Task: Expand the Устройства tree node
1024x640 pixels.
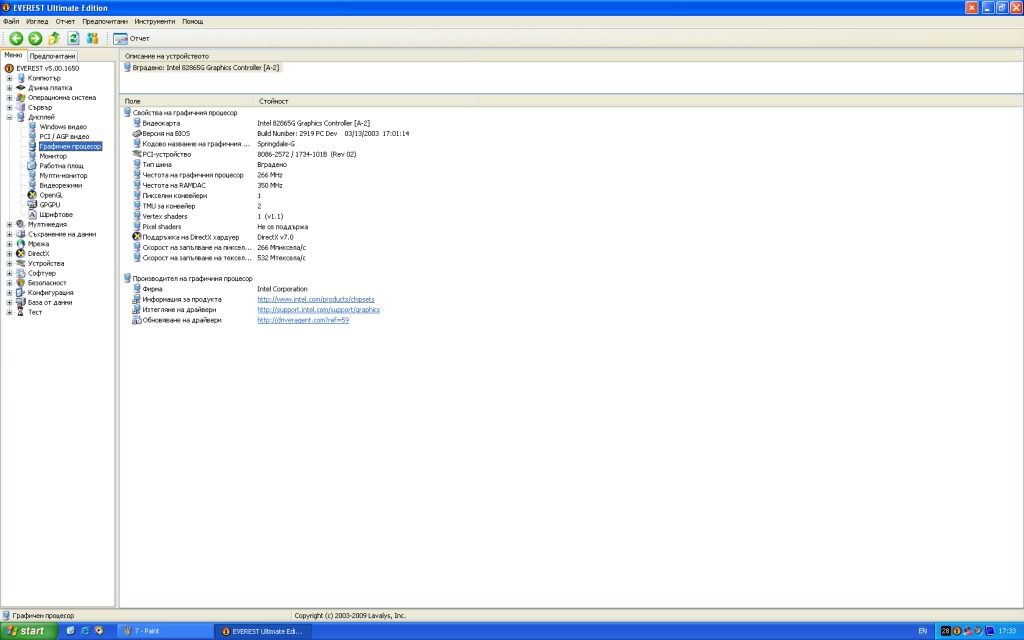Action: pos(9,264)
